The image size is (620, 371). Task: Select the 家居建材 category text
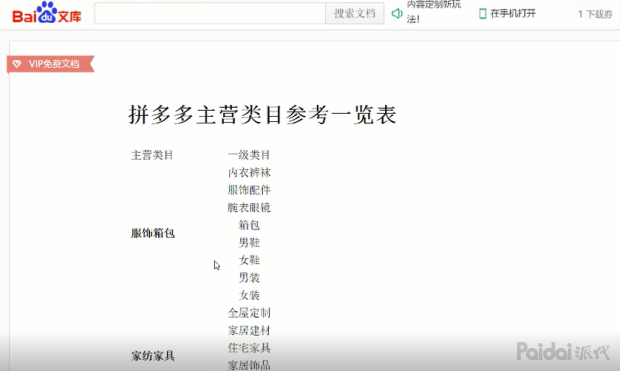pos(249,330)
